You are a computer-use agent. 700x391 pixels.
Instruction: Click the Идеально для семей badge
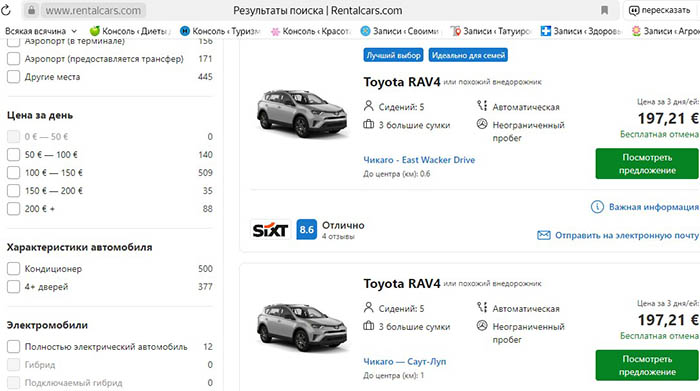(x=468, y=55)
